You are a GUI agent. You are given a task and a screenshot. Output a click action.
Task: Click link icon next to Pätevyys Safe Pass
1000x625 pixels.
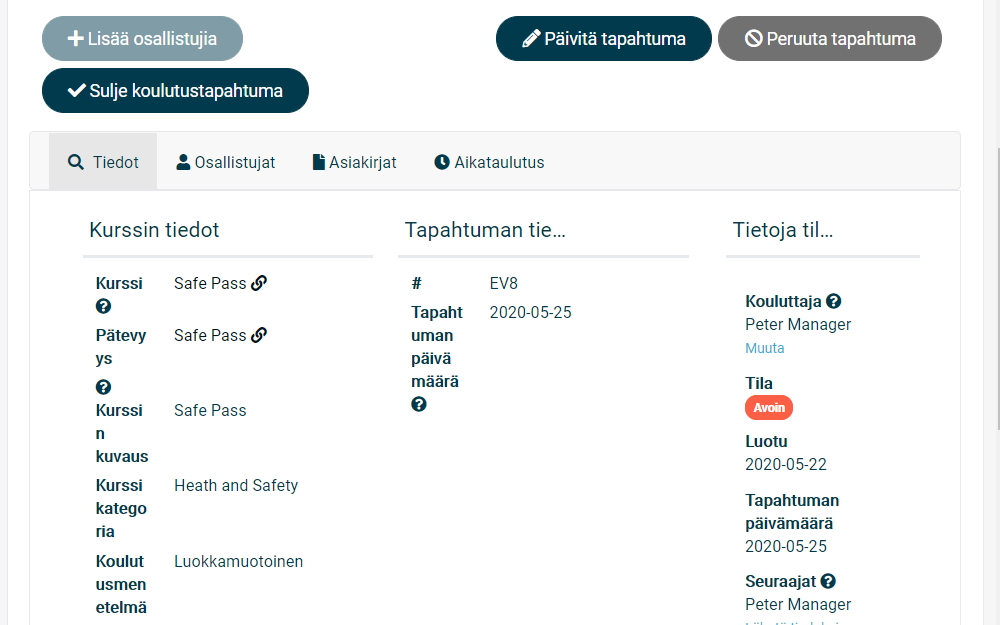(259, 335)
